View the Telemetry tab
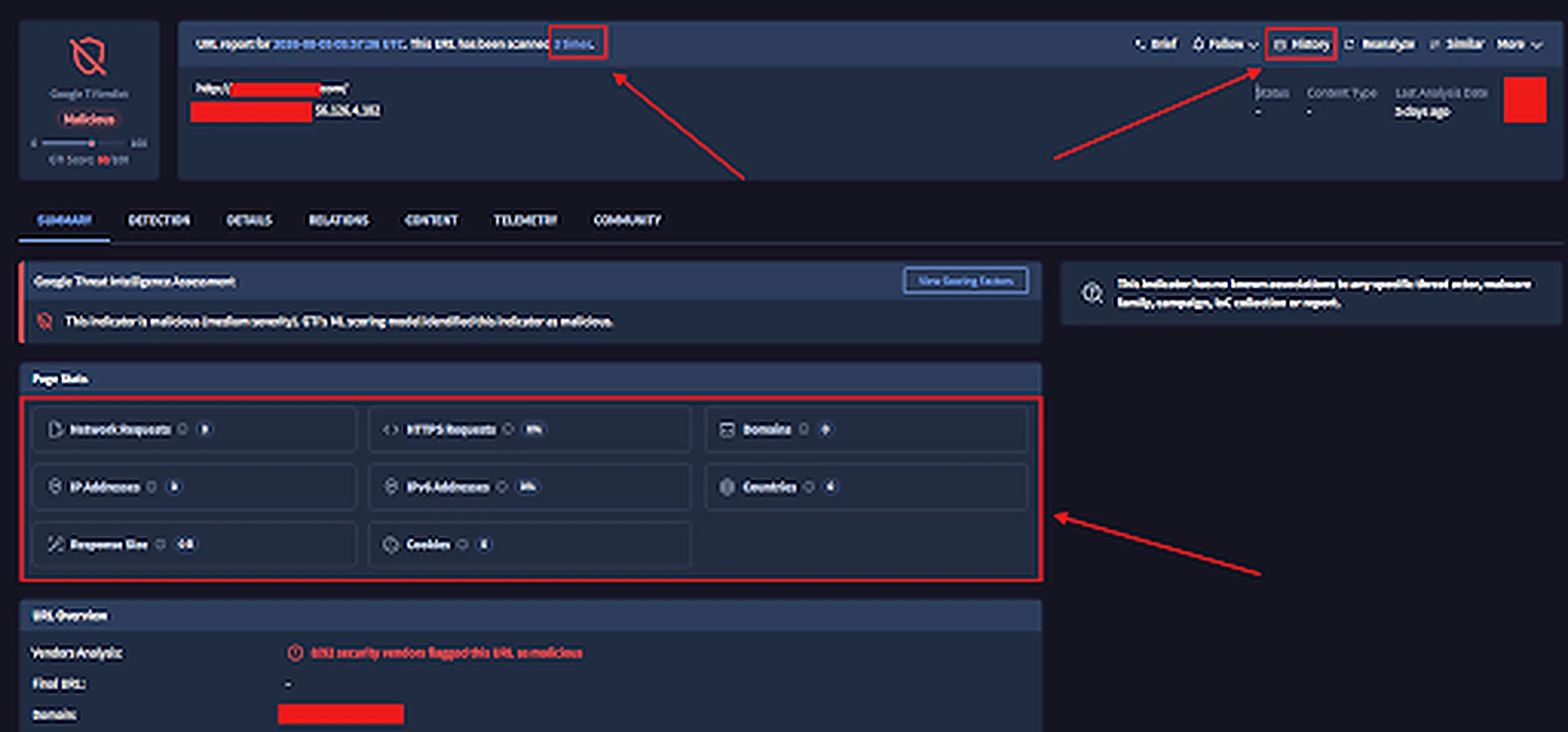1568x732 pixels. pos(525,221)
